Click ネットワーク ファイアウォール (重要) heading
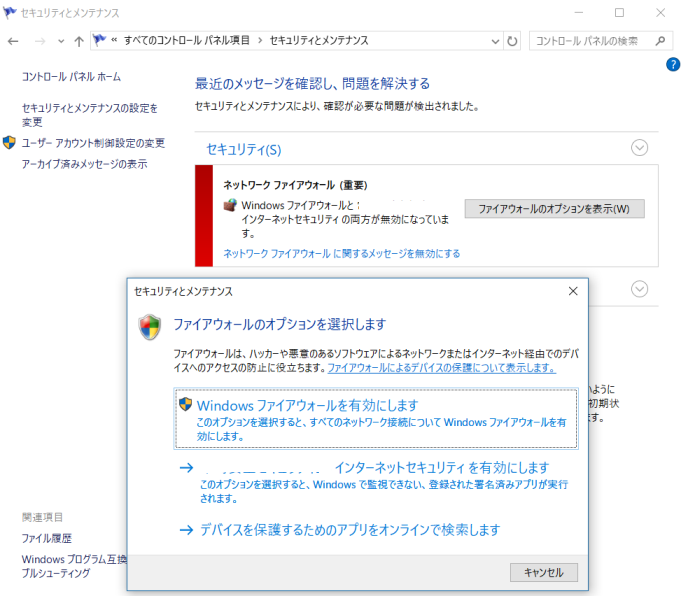Viewport: 681px width, 596px height. point(295,185)
